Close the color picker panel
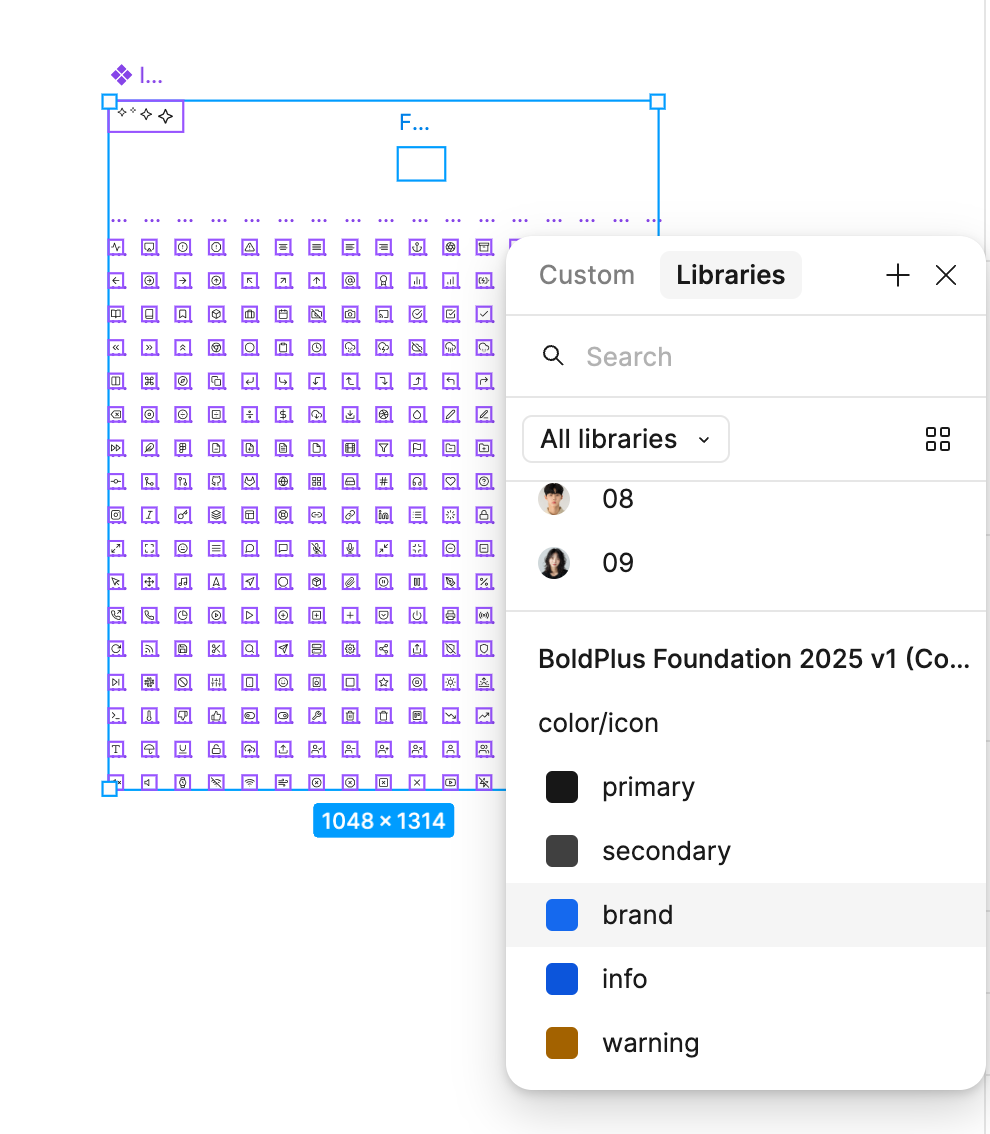This screenshot has width=990, height=1134. click(946, 275)
